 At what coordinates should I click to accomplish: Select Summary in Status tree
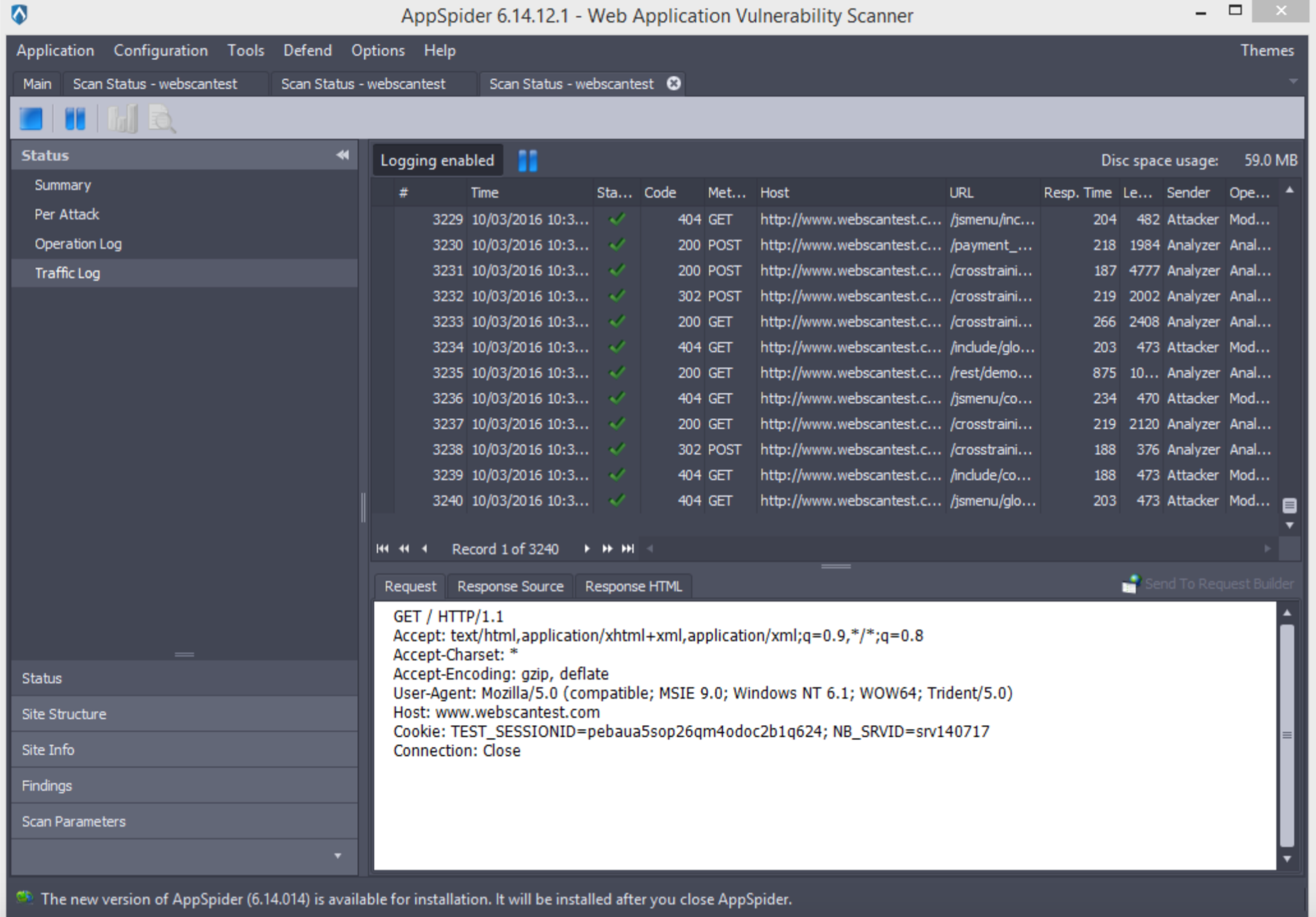[x=63, y=185]
